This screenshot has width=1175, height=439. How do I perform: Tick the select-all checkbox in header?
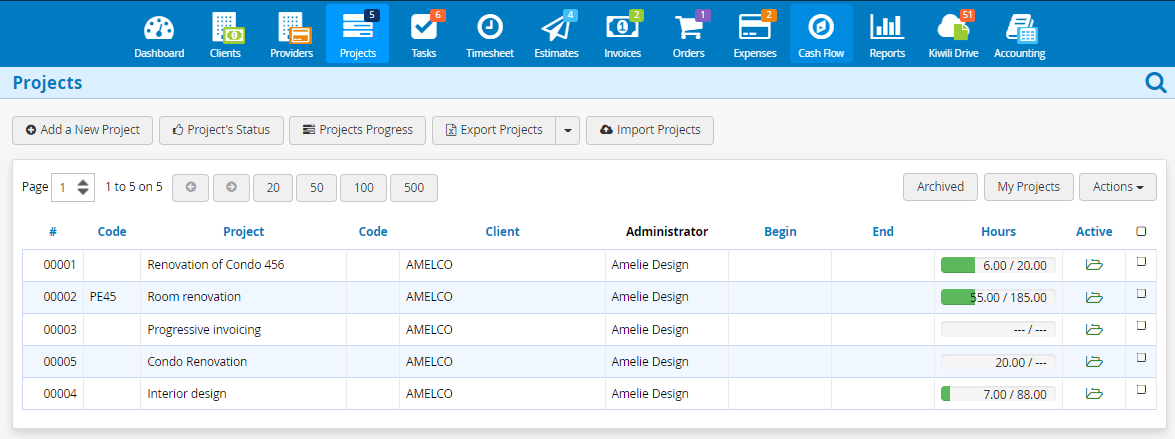point(1141,231)
